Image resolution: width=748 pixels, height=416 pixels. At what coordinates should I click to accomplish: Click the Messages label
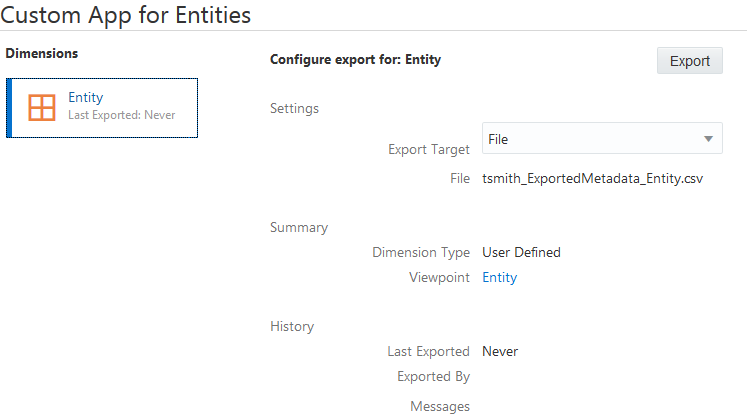(x=439, y=406)
